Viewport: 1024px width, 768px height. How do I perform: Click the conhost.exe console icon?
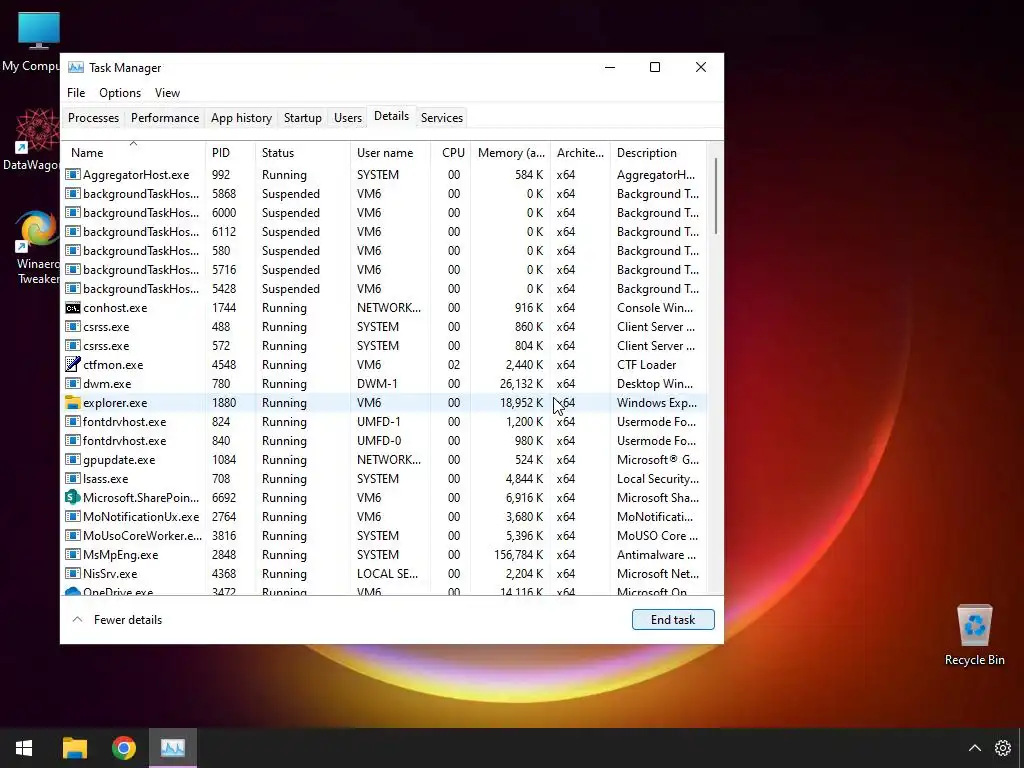pyautogui.click(x=72, y=308)
